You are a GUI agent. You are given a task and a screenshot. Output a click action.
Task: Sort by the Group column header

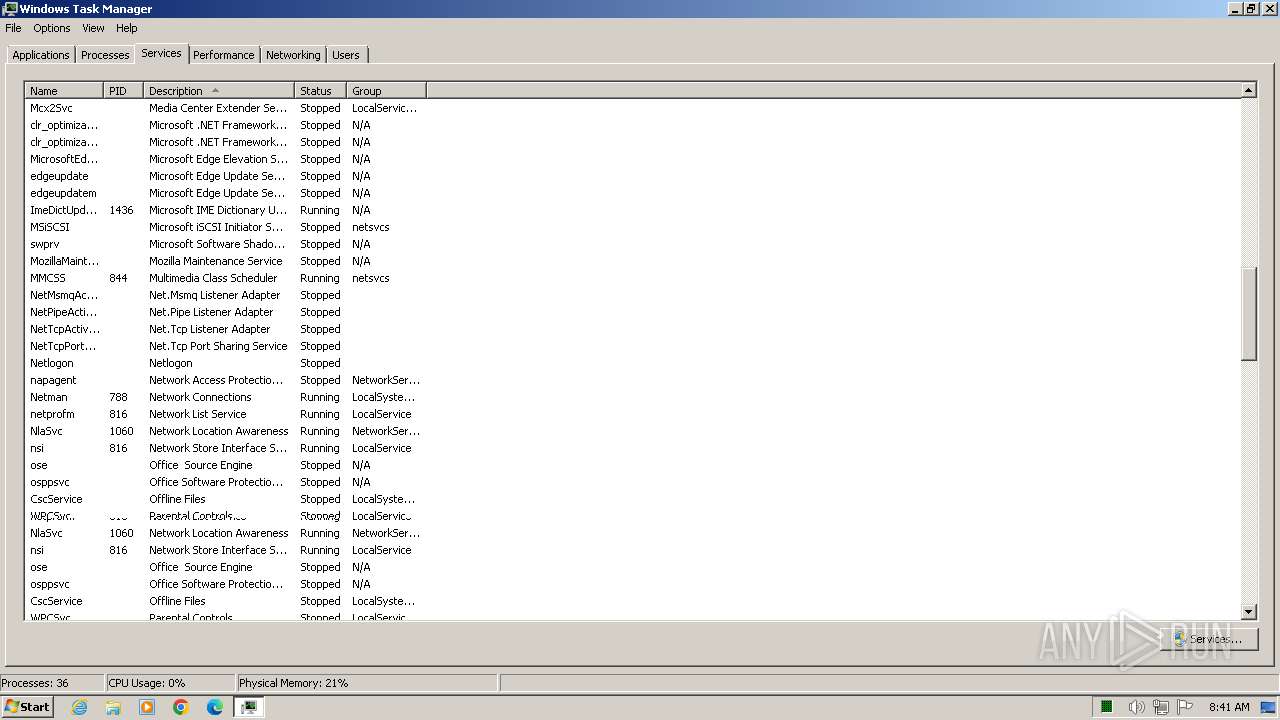coord(387,91)
